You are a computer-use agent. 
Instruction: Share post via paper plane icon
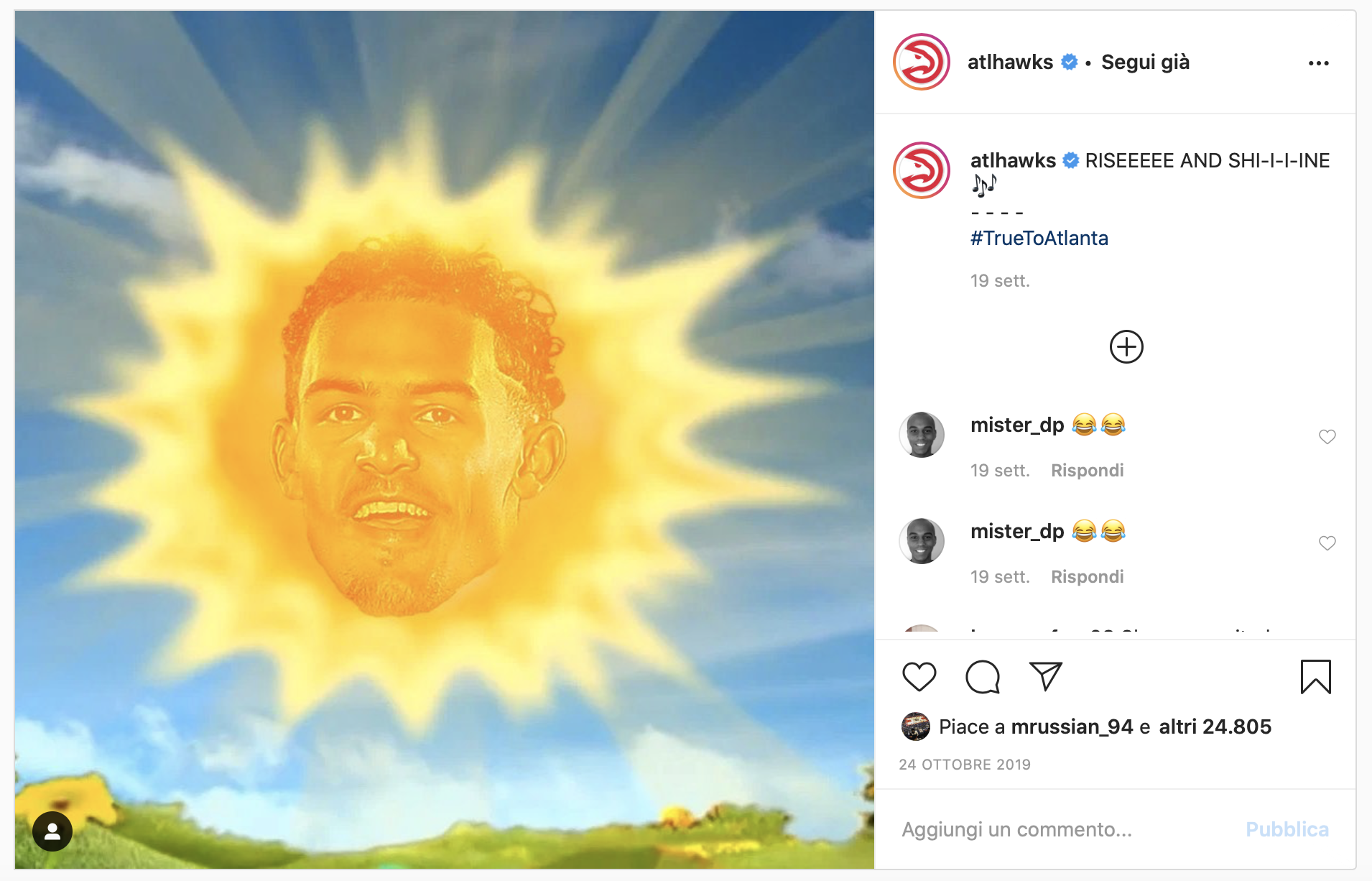click(x=1045, y=676)
